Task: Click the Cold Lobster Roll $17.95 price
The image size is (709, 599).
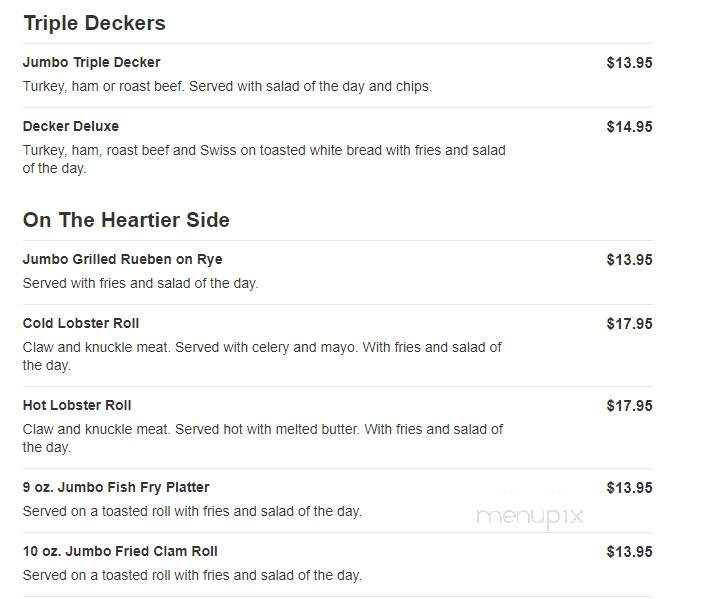Action: (629, 324)
